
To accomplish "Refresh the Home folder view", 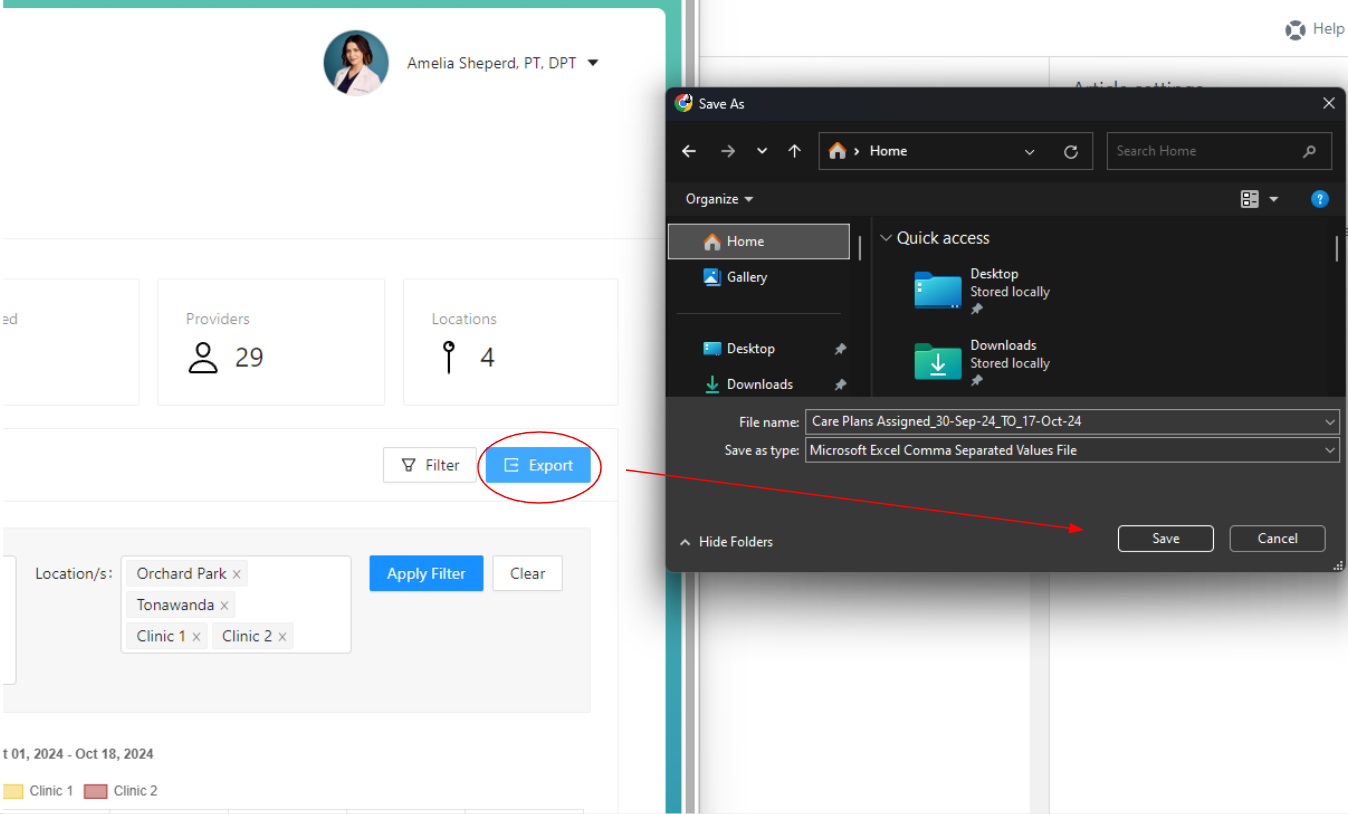I will coord(1071,152).
